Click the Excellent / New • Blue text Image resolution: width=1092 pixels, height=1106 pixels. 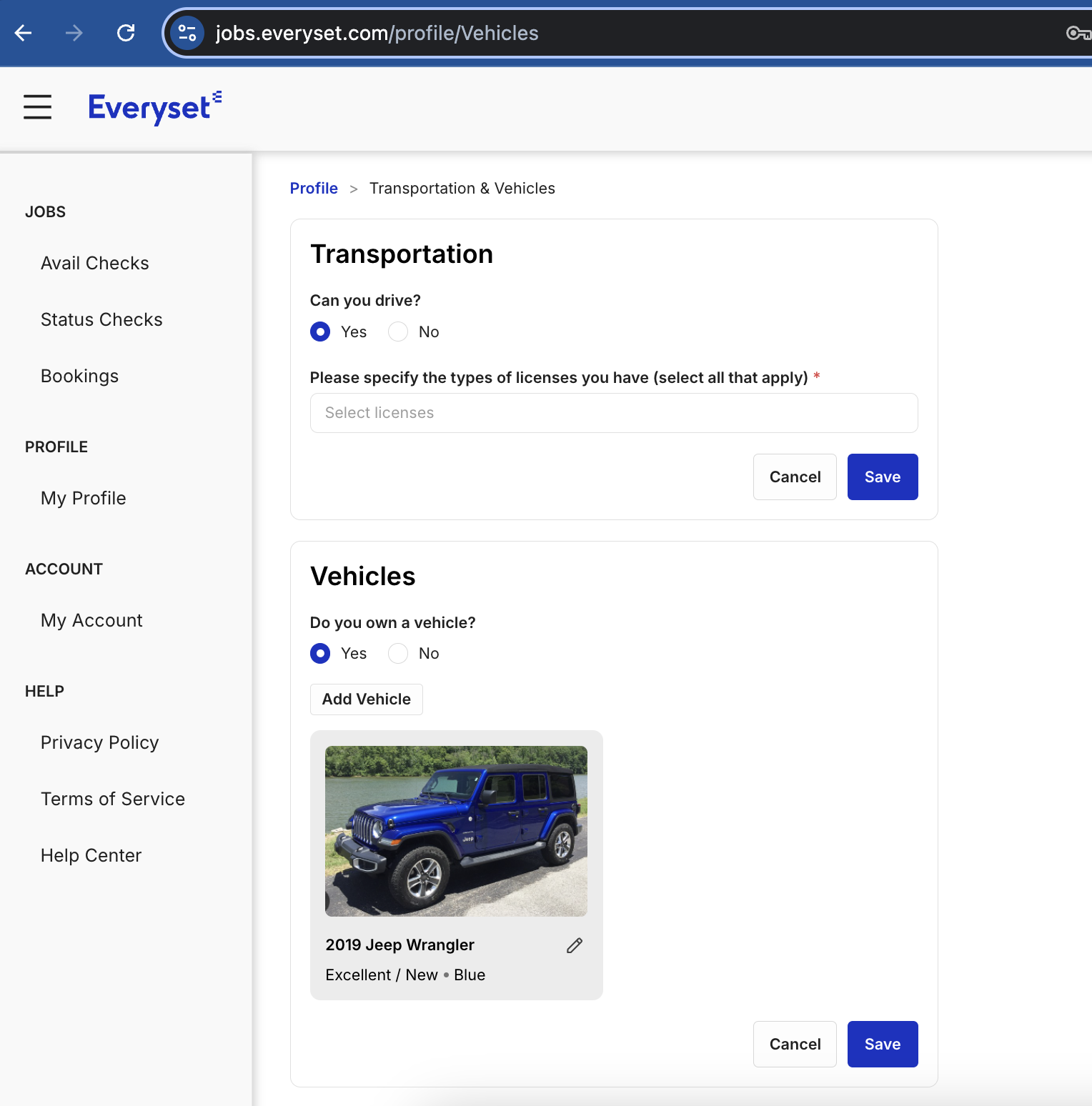click(x=405, y=975)
